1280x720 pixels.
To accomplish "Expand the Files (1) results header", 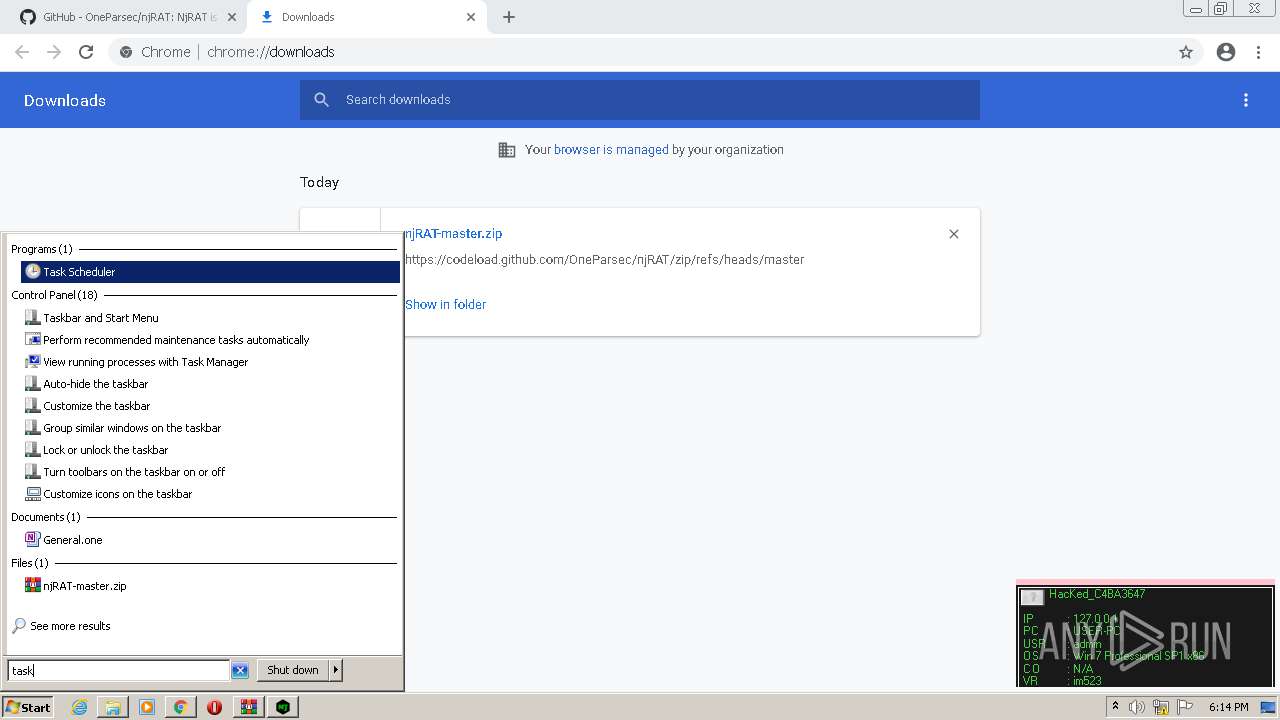I will pyautogui.click(x=29, y=563).
